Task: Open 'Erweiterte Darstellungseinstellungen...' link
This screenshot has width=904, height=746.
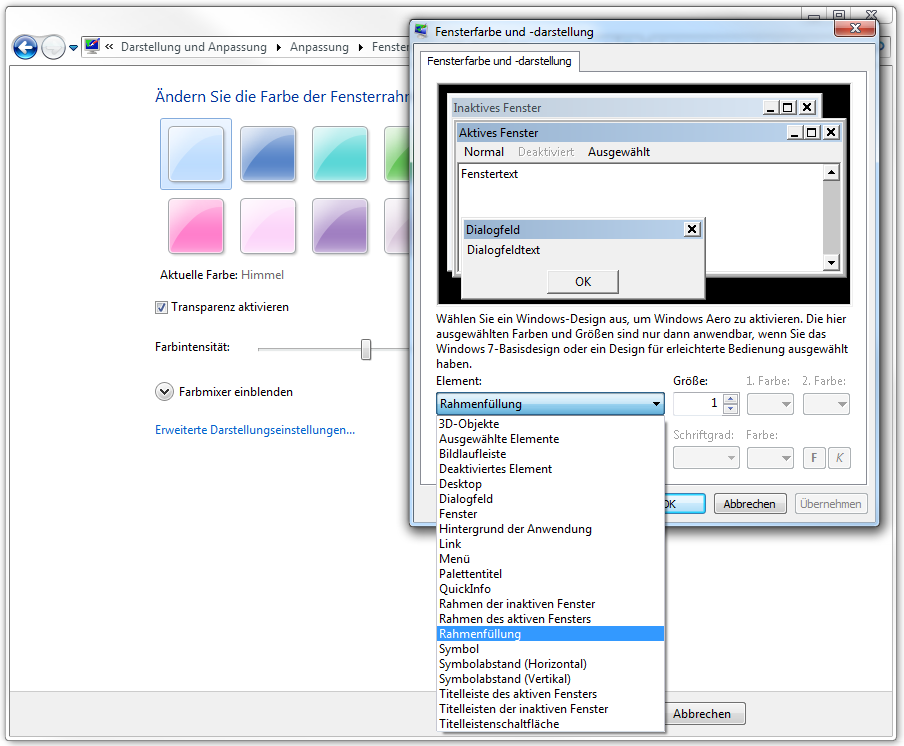Action: click(255, 430)
